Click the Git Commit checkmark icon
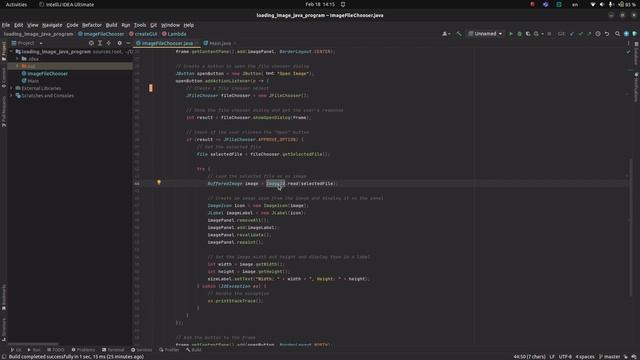 tap(580, 34)
